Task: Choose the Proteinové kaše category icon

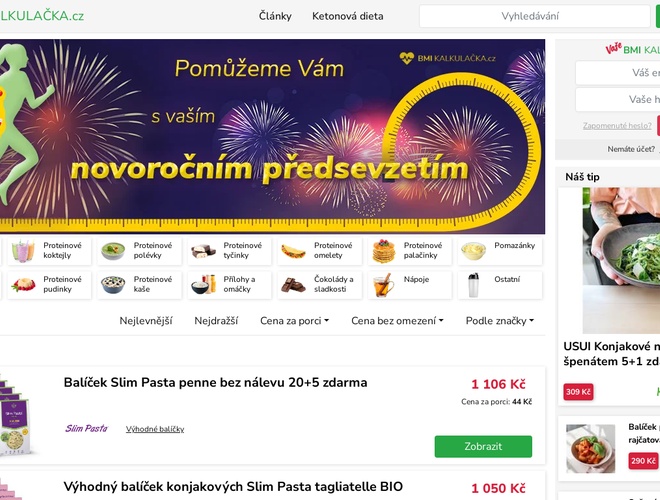Action: click(x=113, y=285)
